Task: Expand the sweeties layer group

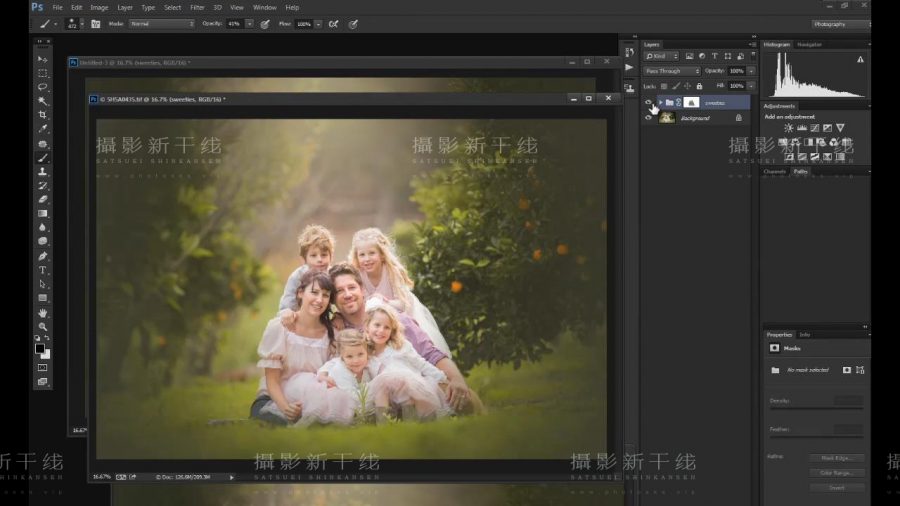Action: coord(661,103)
